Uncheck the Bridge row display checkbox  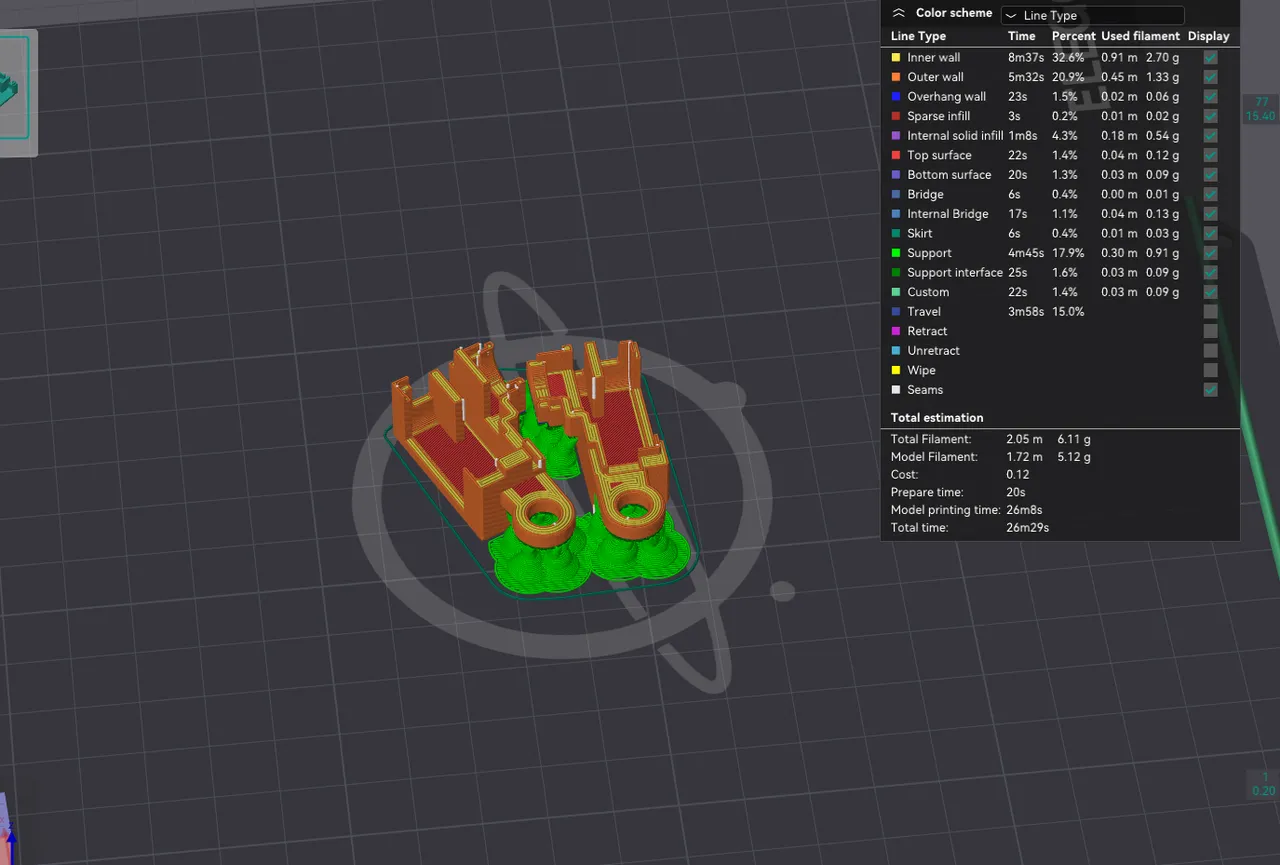1211,194
